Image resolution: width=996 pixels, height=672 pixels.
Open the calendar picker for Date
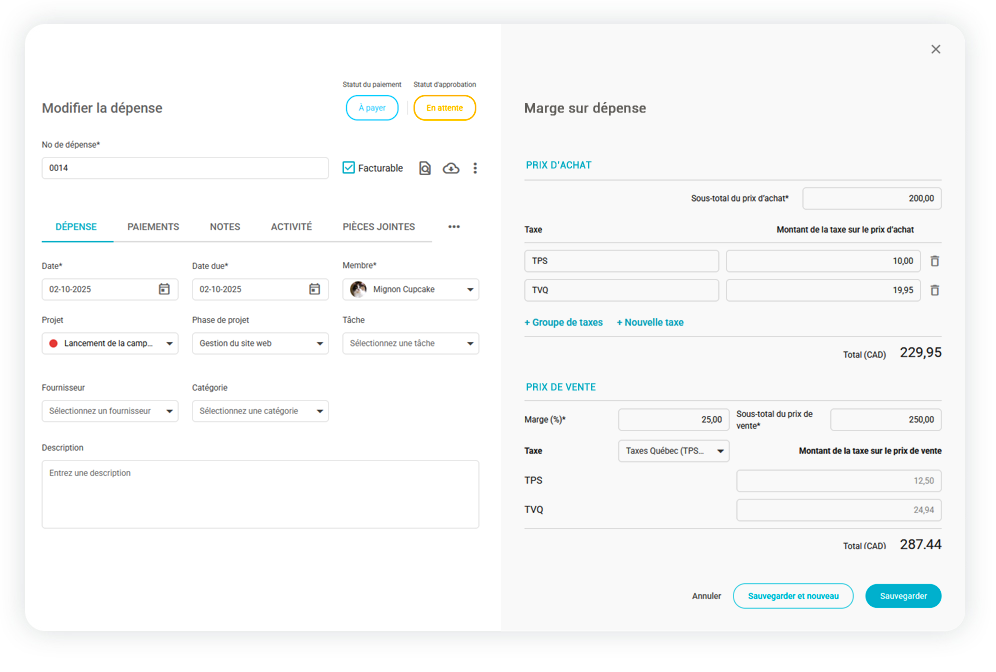pos(164,289)
